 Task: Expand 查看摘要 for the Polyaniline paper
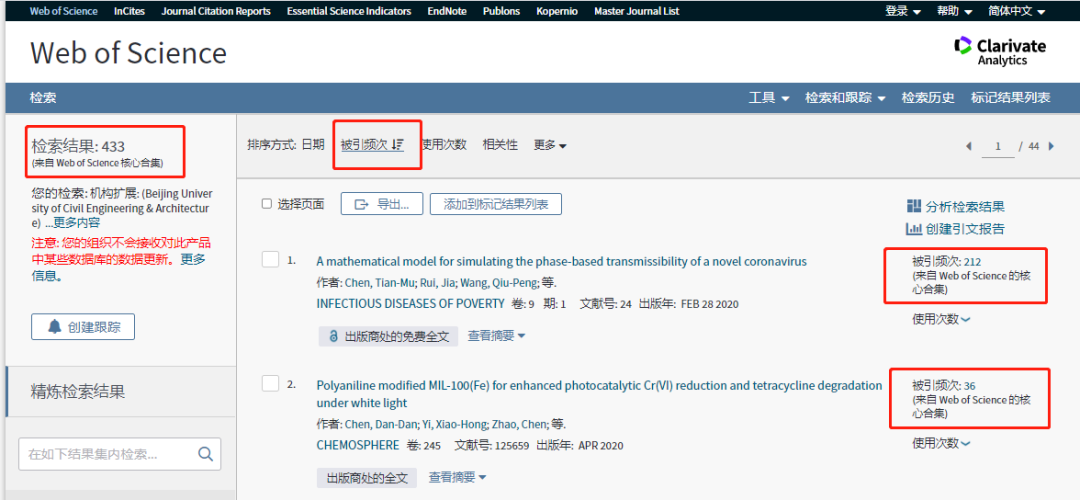[457, 477]
